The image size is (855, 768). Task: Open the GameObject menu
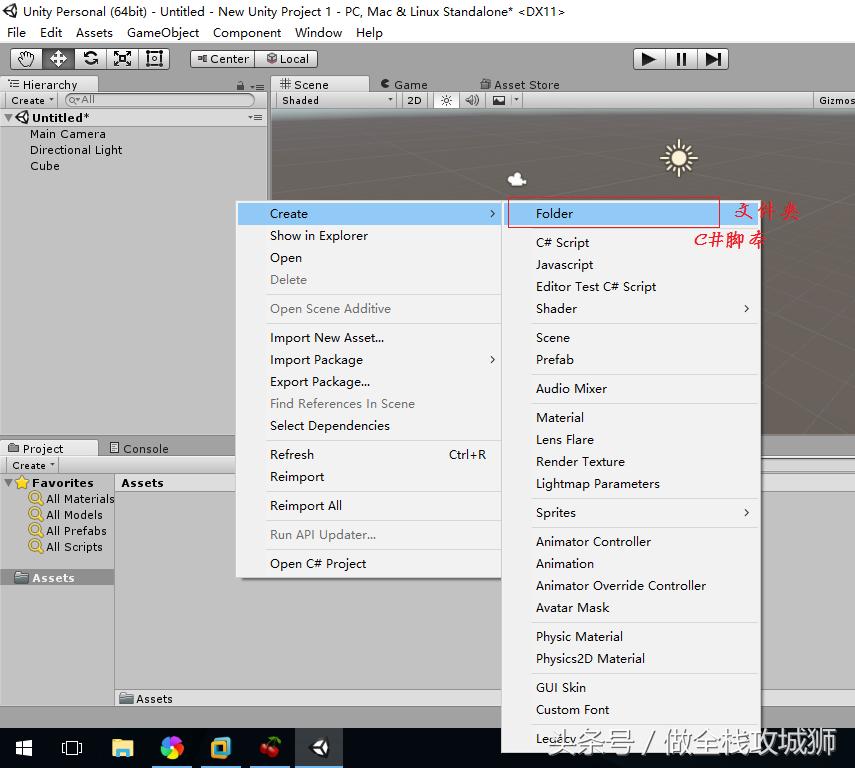pyautogui.click(x=162, y=32)
